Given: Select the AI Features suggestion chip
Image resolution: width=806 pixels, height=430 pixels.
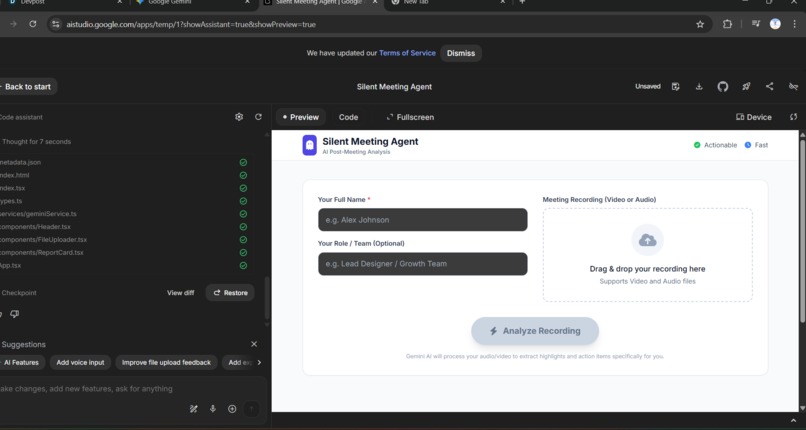Looking at the screenshot, I should pyautogui.click(x=22, y=363).
